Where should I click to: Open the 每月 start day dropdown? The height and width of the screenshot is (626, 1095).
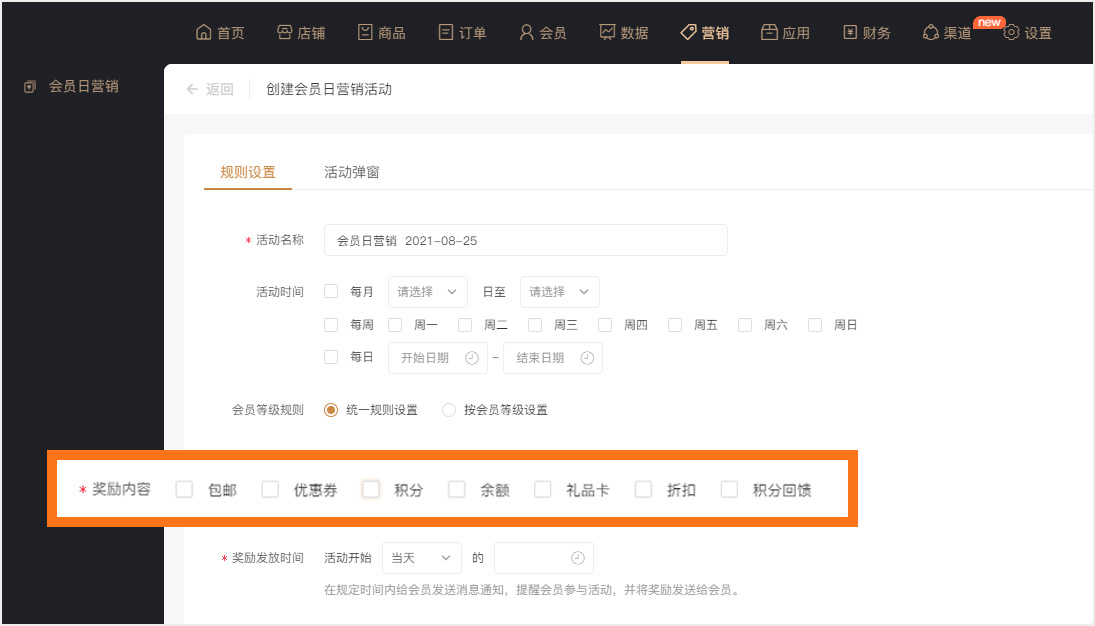click(427, 292)
